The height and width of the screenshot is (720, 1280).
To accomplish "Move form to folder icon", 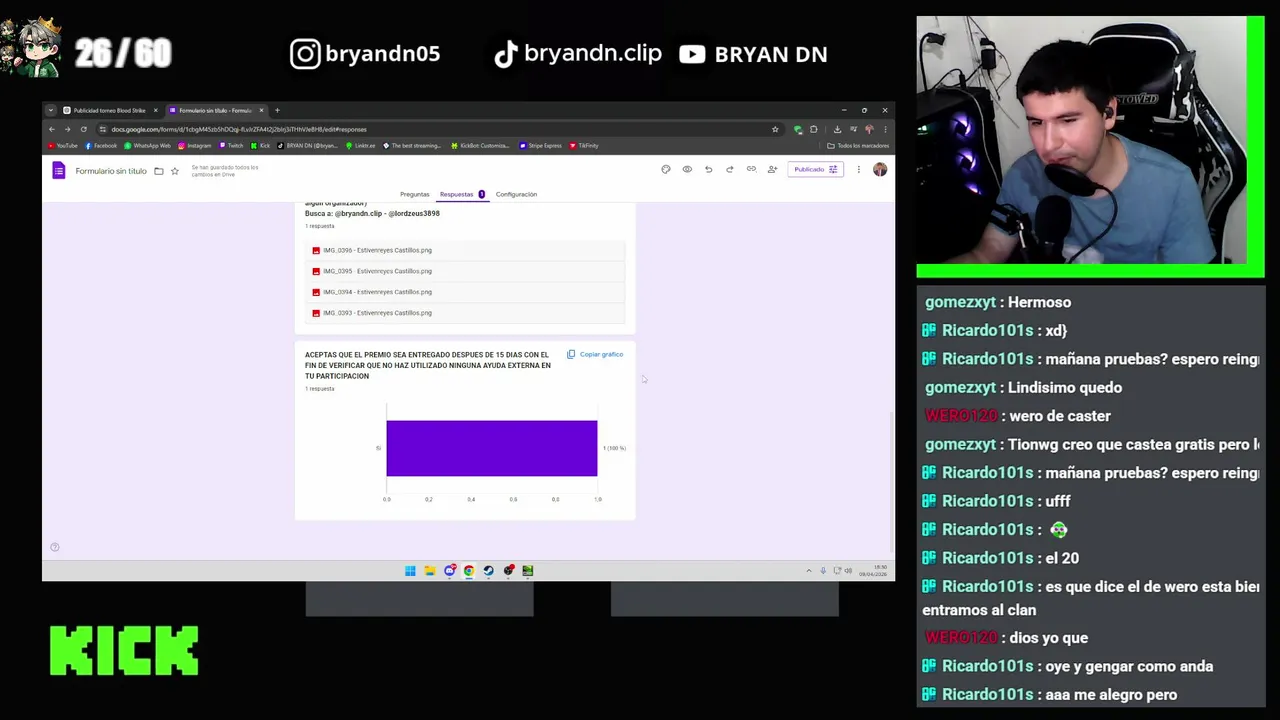I will (159, 171).
